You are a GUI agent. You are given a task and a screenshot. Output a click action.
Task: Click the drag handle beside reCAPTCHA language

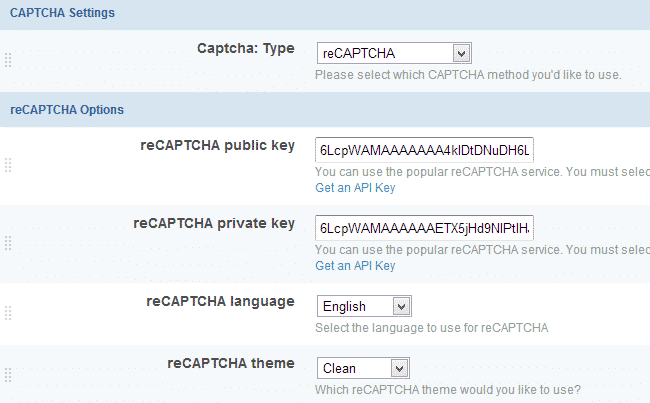click(x=8, y=313)
